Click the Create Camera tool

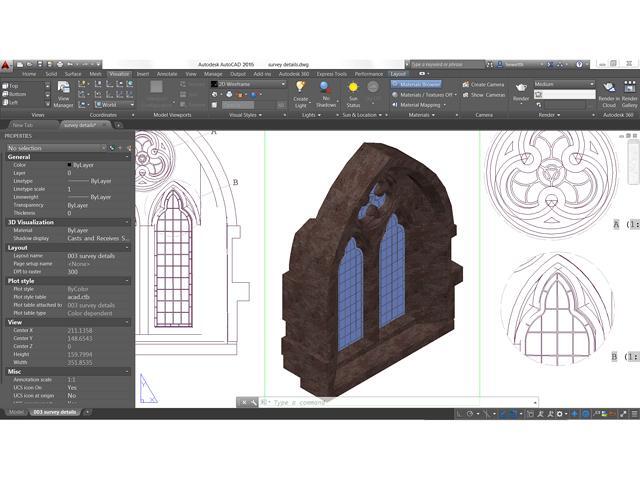pyautogui.click(x=486, y=84)
